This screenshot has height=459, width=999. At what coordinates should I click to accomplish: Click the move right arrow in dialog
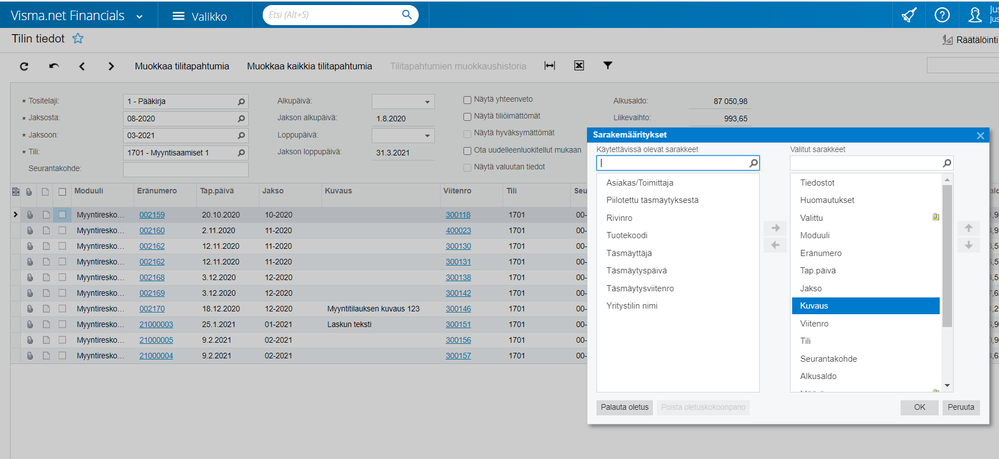pos(774,228)
